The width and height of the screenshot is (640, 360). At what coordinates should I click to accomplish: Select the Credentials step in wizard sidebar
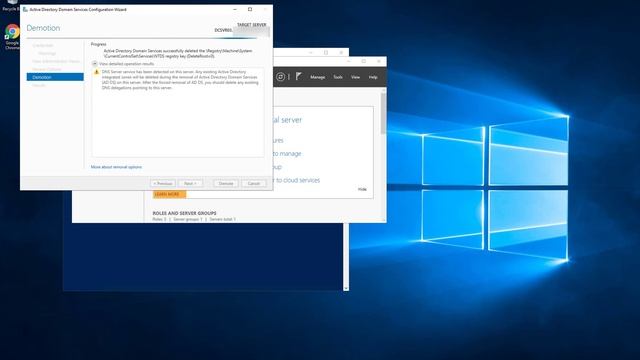pos(43,45)
